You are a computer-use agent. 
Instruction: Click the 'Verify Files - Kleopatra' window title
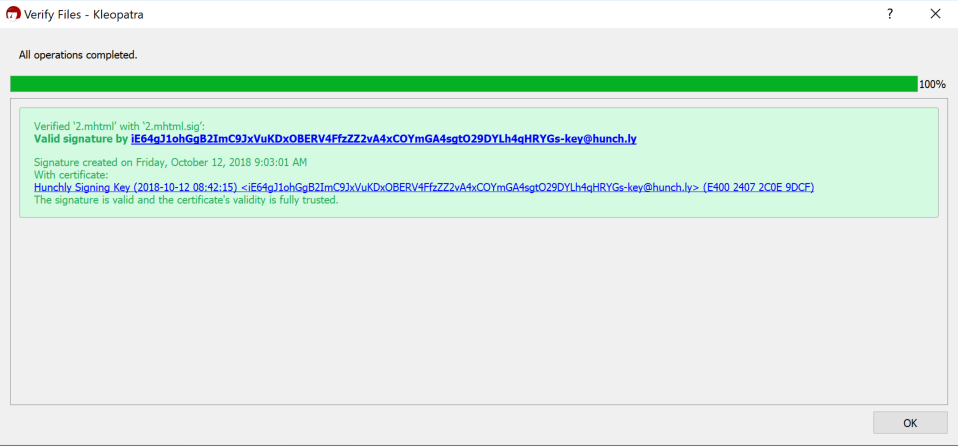[x=84, y=14]
